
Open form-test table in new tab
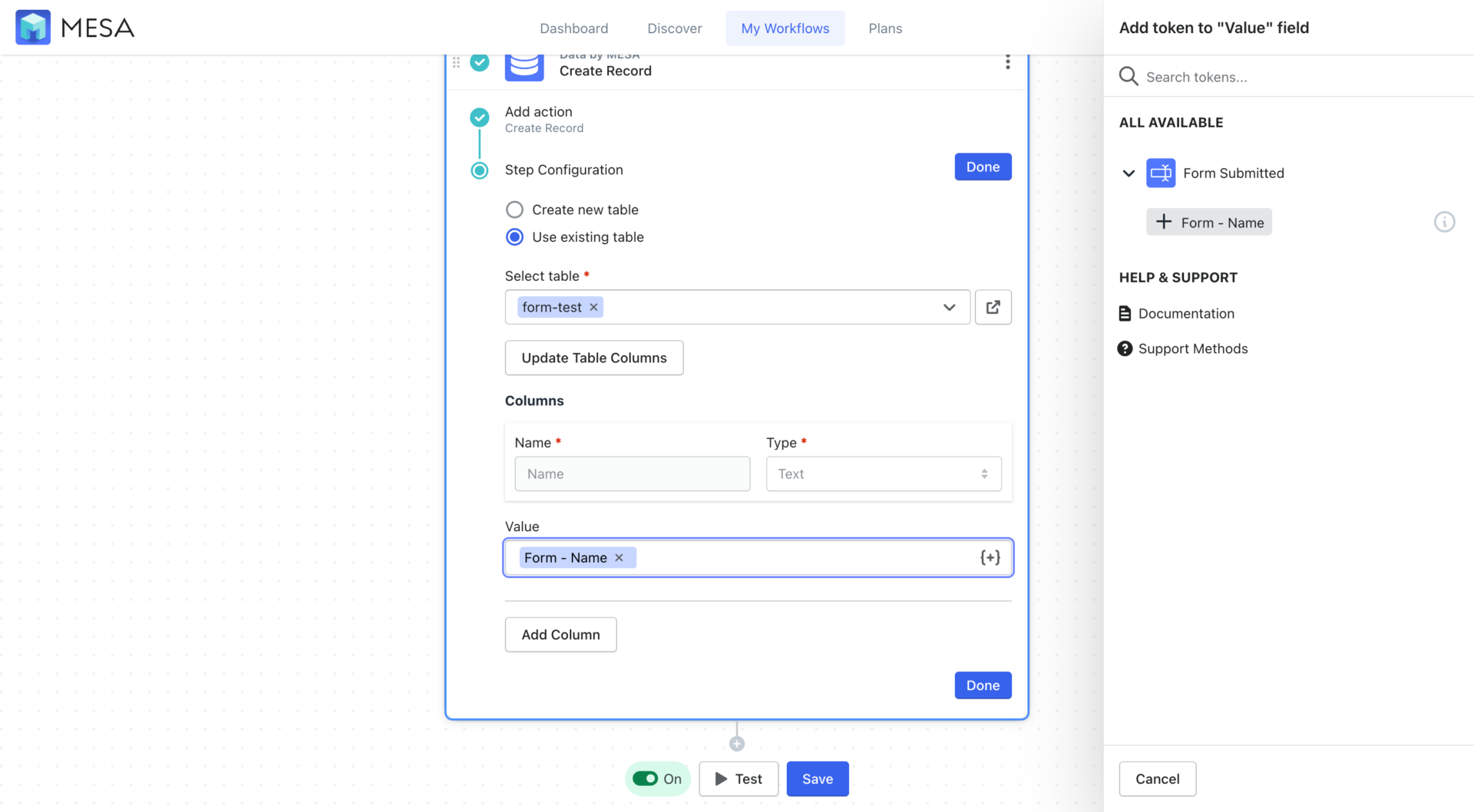click(993, 306)
